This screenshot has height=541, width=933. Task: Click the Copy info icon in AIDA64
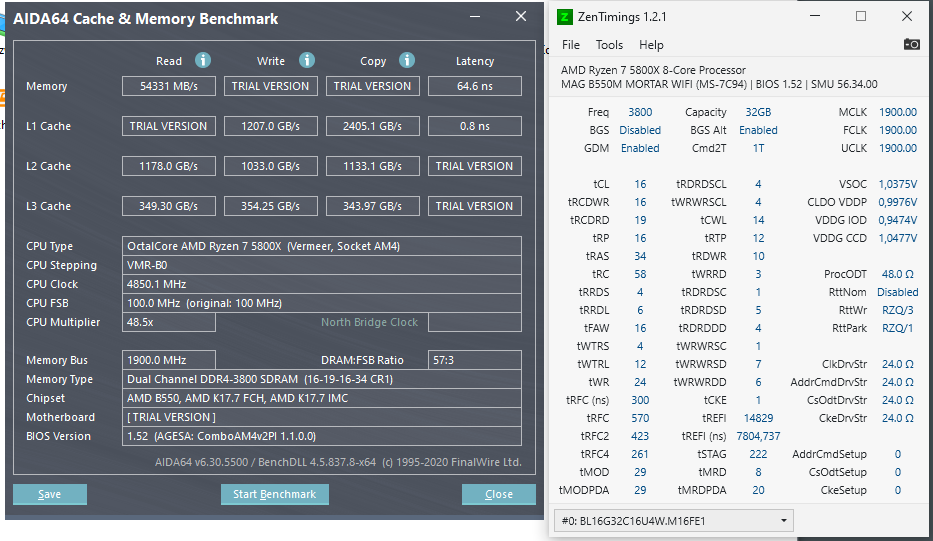407,61
